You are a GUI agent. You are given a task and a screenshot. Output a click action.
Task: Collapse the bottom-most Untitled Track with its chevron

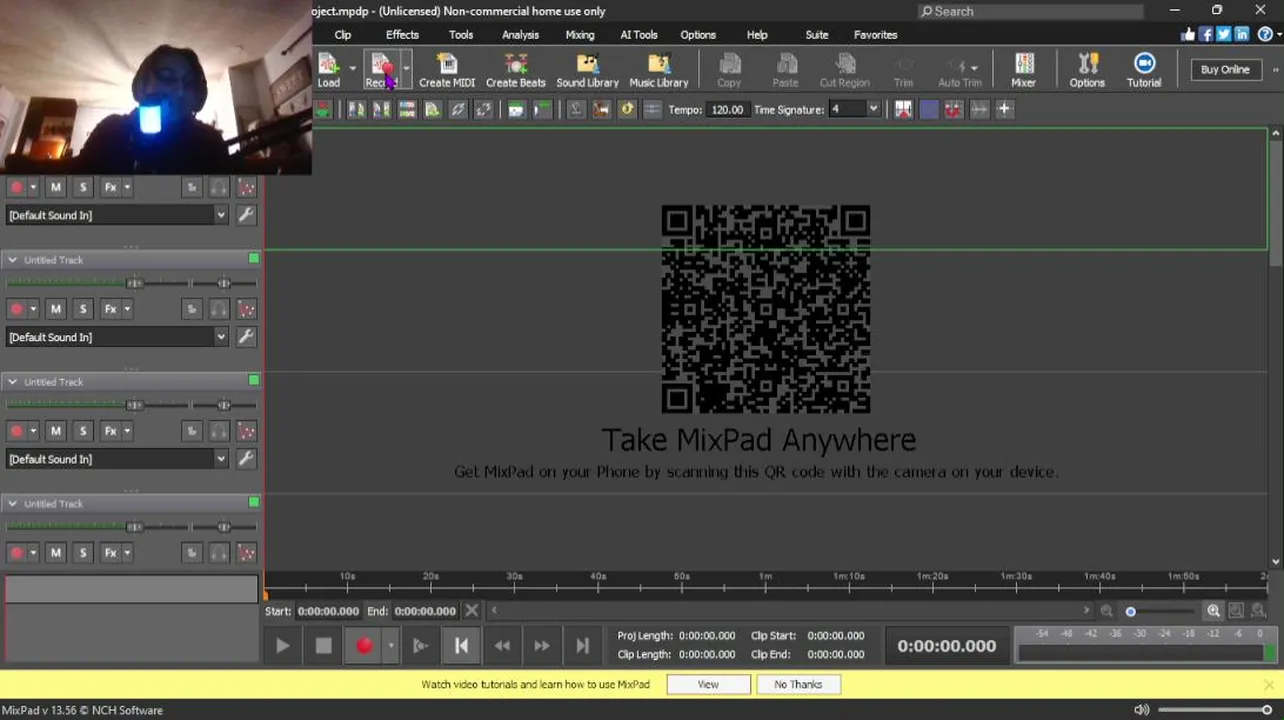point(12,503)
